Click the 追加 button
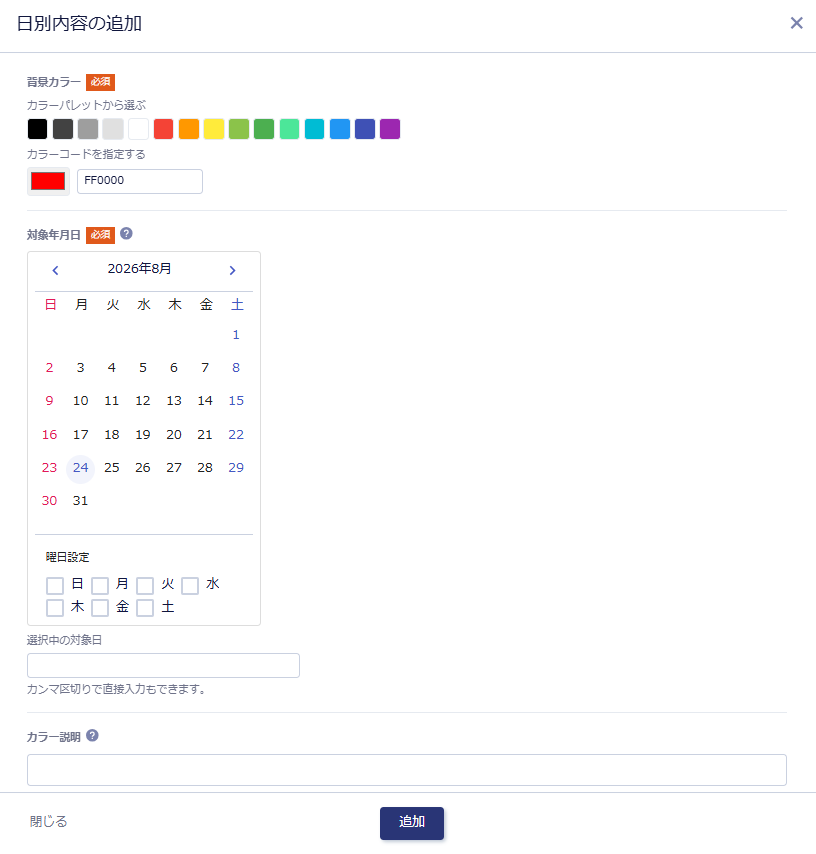The image size is (816, 854). [x=412, y=823]
